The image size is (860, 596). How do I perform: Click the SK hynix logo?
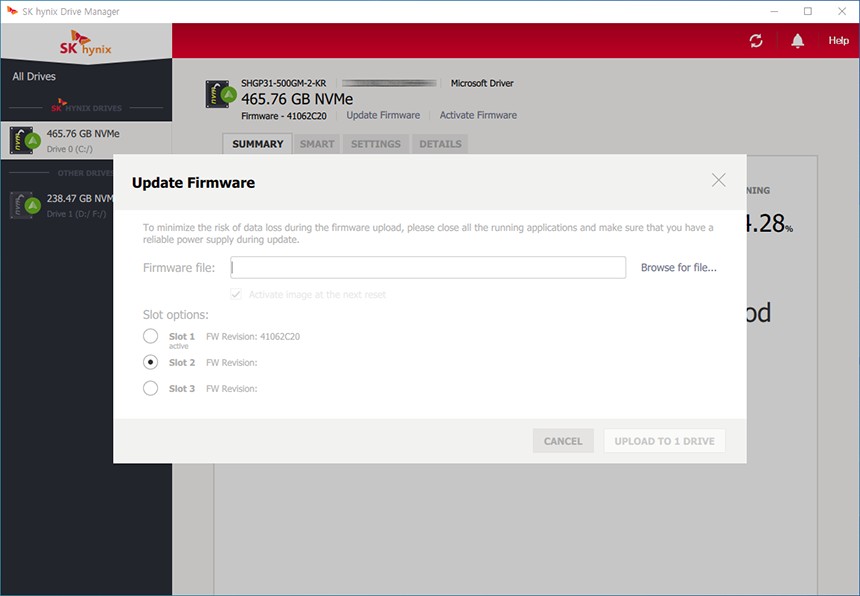(86, 43)
